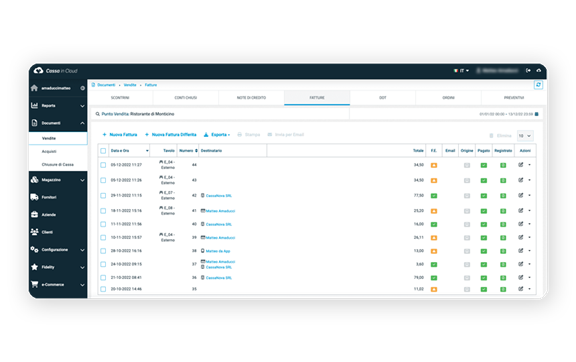Click the orange F.E. icon for invoice 43

(x=434, y=180)
